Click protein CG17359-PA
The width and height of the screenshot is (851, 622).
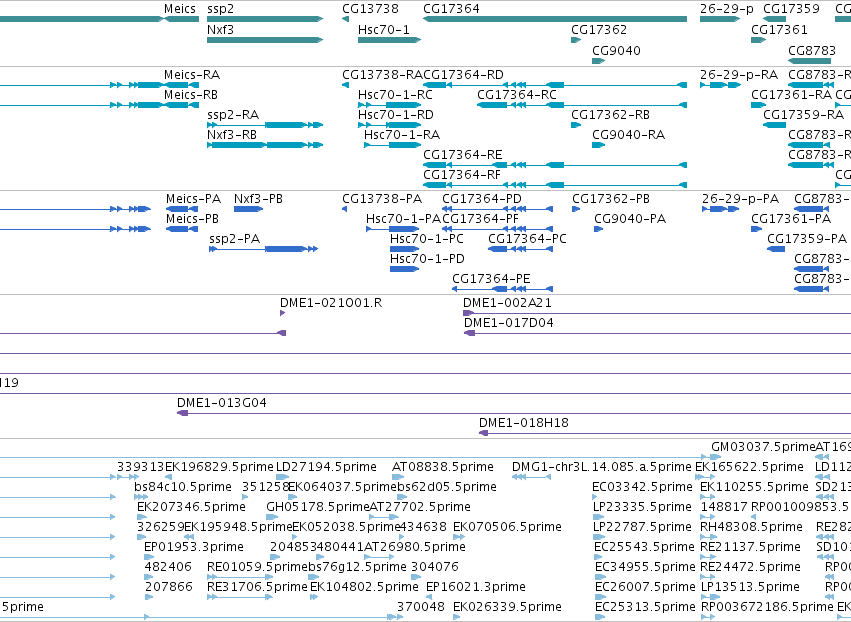coord(807,239)
